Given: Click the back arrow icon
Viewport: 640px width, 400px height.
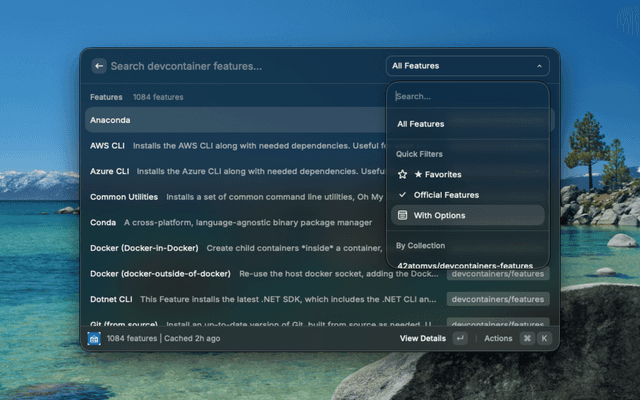Looking at the screenshot, I should tap(99, 66).
